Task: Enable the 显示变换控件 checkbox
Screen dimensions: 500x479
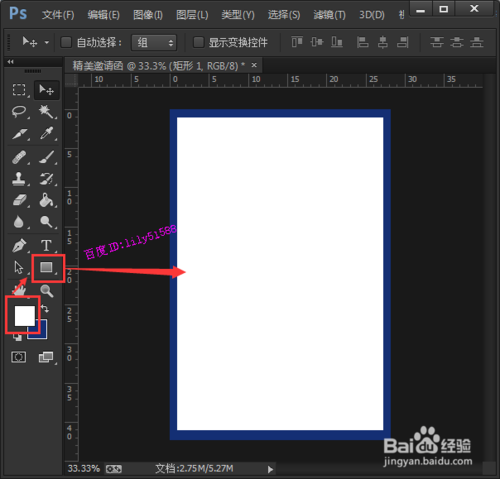Action: pyautogui.click(x=199, y=42)
